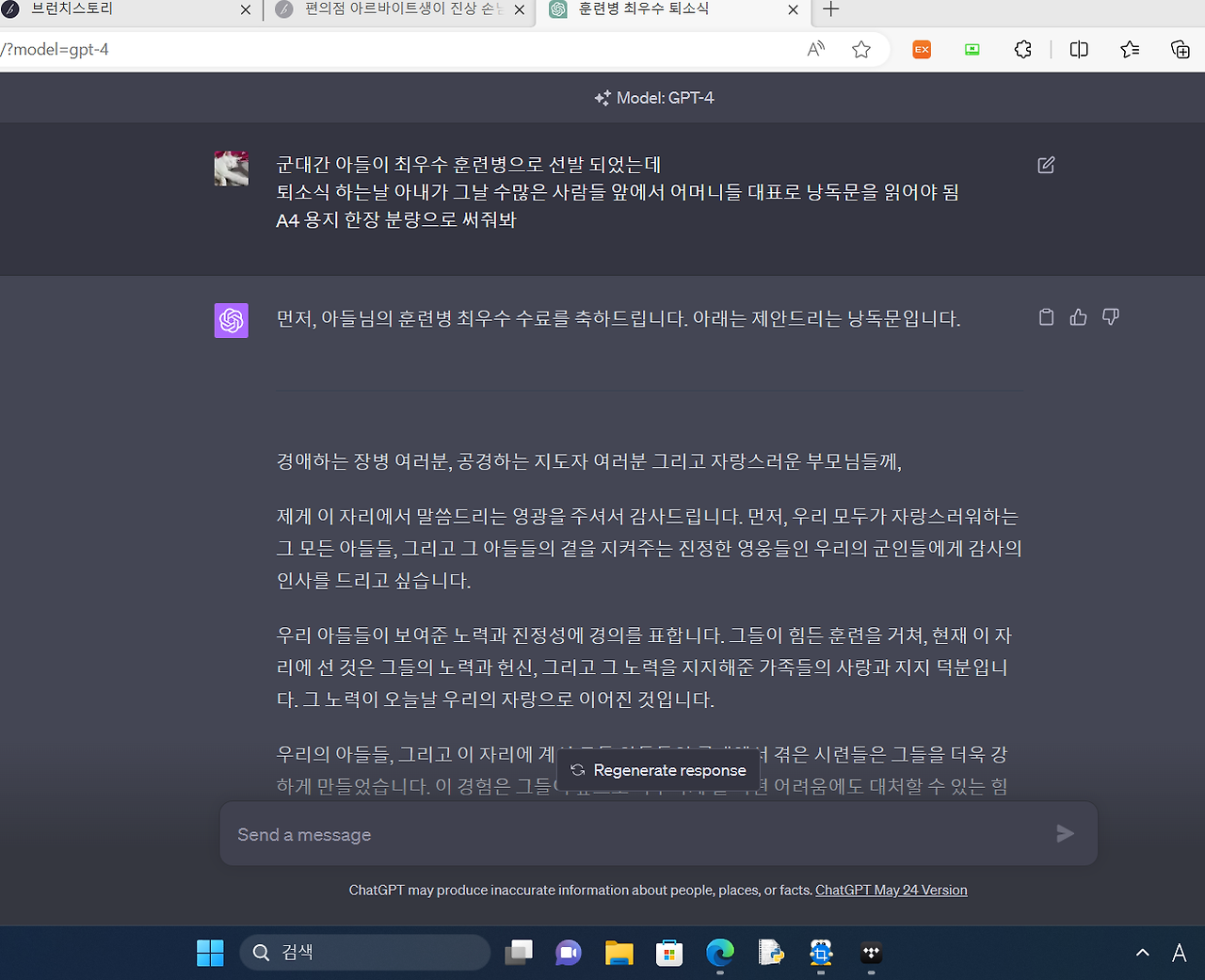
Task: Copy the ChatGPT response to clipboard
Action: pyautogui.click(x=1046, y=317)
